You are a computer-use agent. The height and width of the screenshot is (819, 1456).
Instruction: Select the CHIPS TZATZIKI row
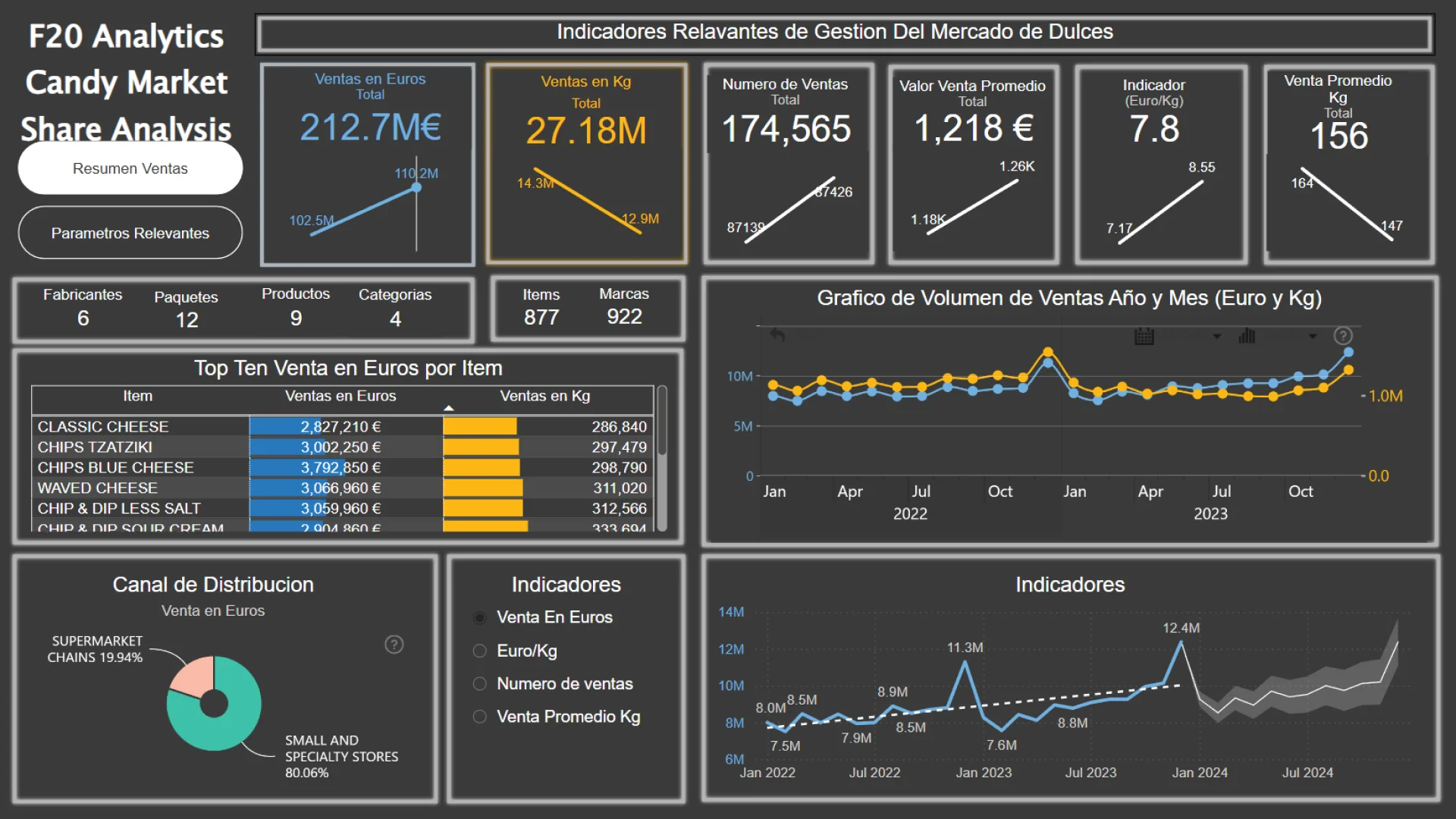tap(342, 447)
